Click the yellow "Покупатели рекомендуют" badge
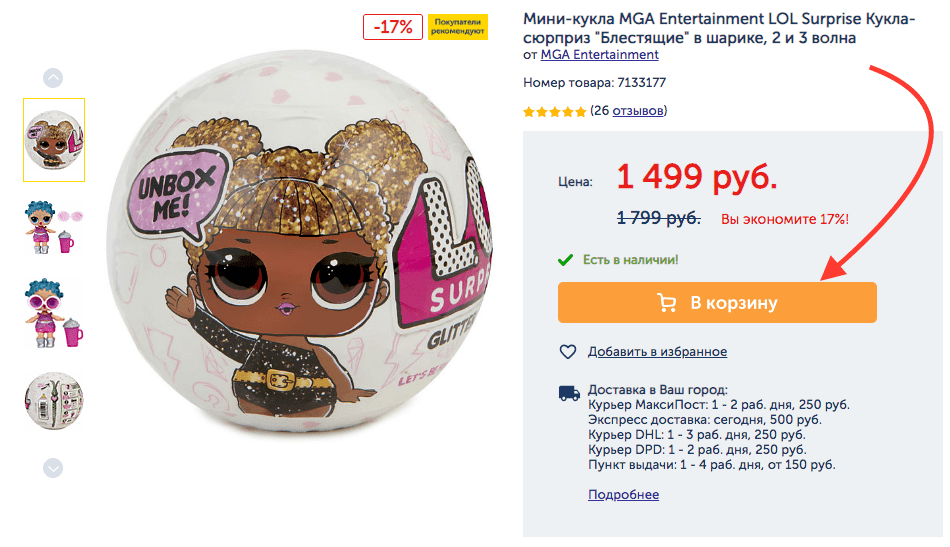This screenshot has height=547, width=950. pyautogui.click(x=457, y=27)
